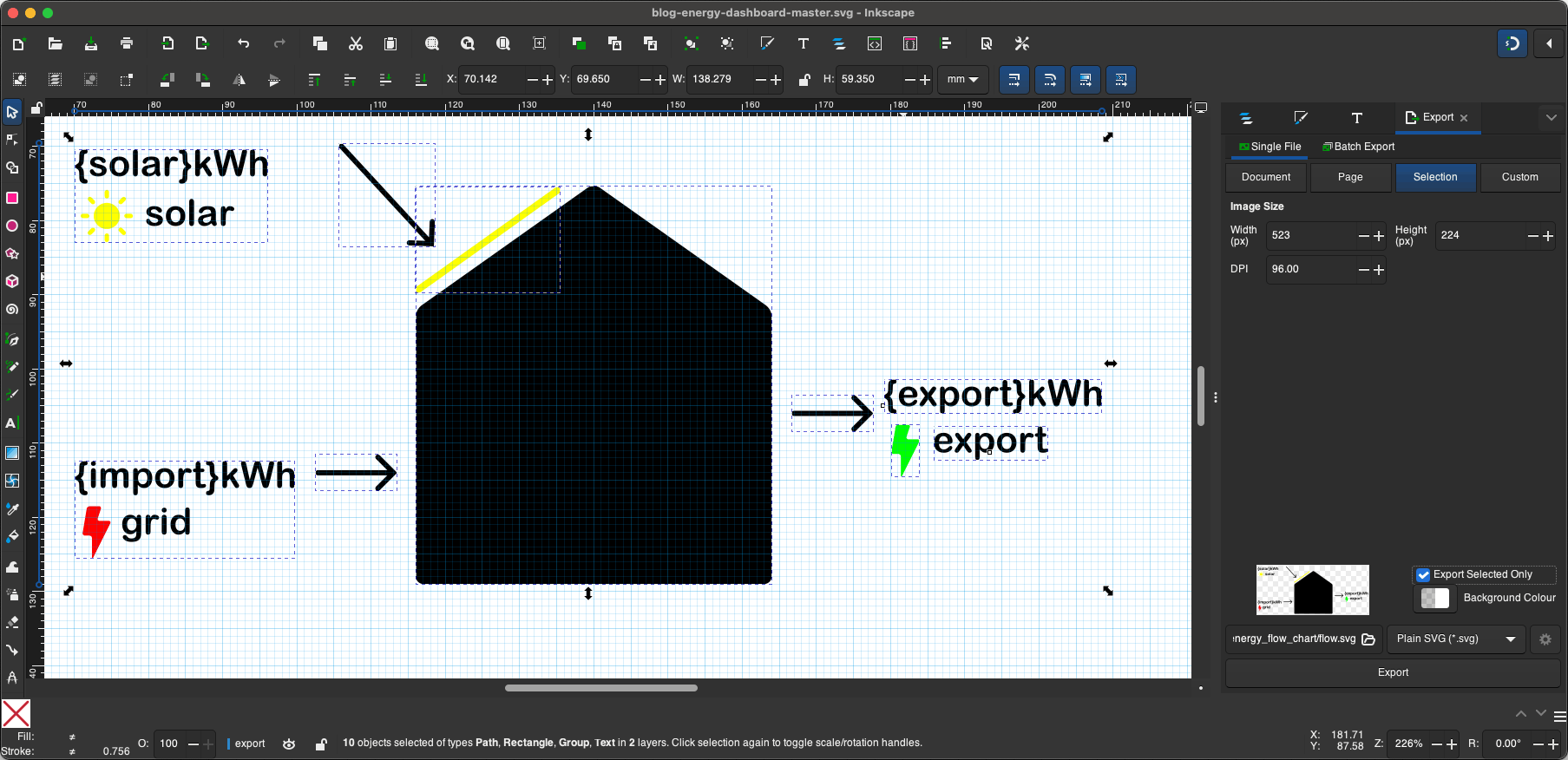Screen dimensions: 1568x760
Task: Open Fill and Stroke panel tab
Action: click(x=1301, y=118)
